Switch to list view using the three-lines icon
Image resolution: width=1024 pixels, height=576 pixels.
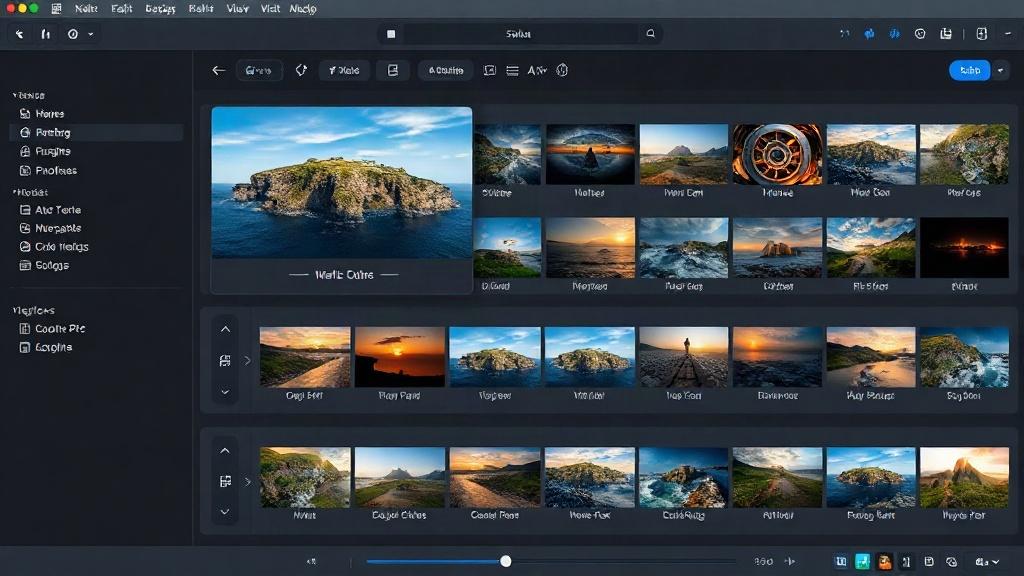(x=513, y=71)
